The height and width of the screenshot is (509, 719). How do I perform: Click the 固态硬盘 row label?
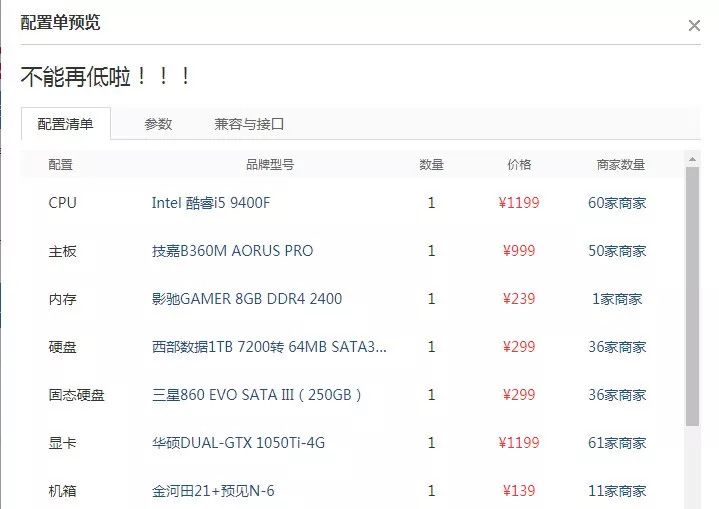pyautogui.click(x=77, y=395)
